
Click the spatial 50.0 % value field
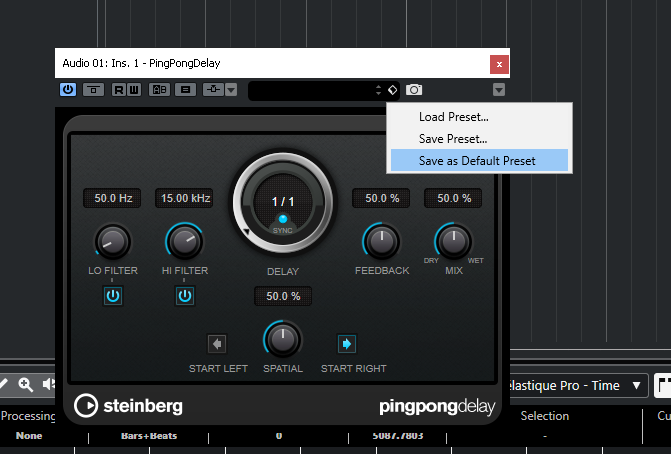click(x=283, y=296)
